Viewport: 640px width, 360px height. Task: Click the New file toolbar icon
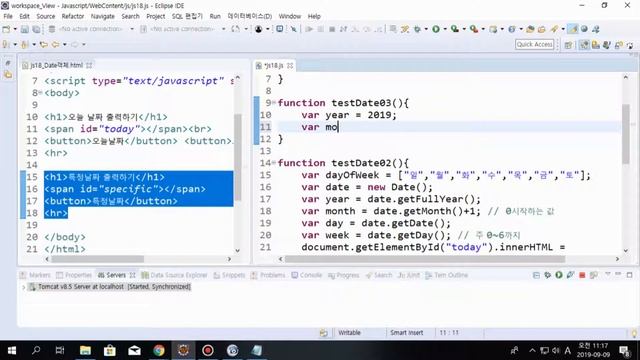pos(6,29)
